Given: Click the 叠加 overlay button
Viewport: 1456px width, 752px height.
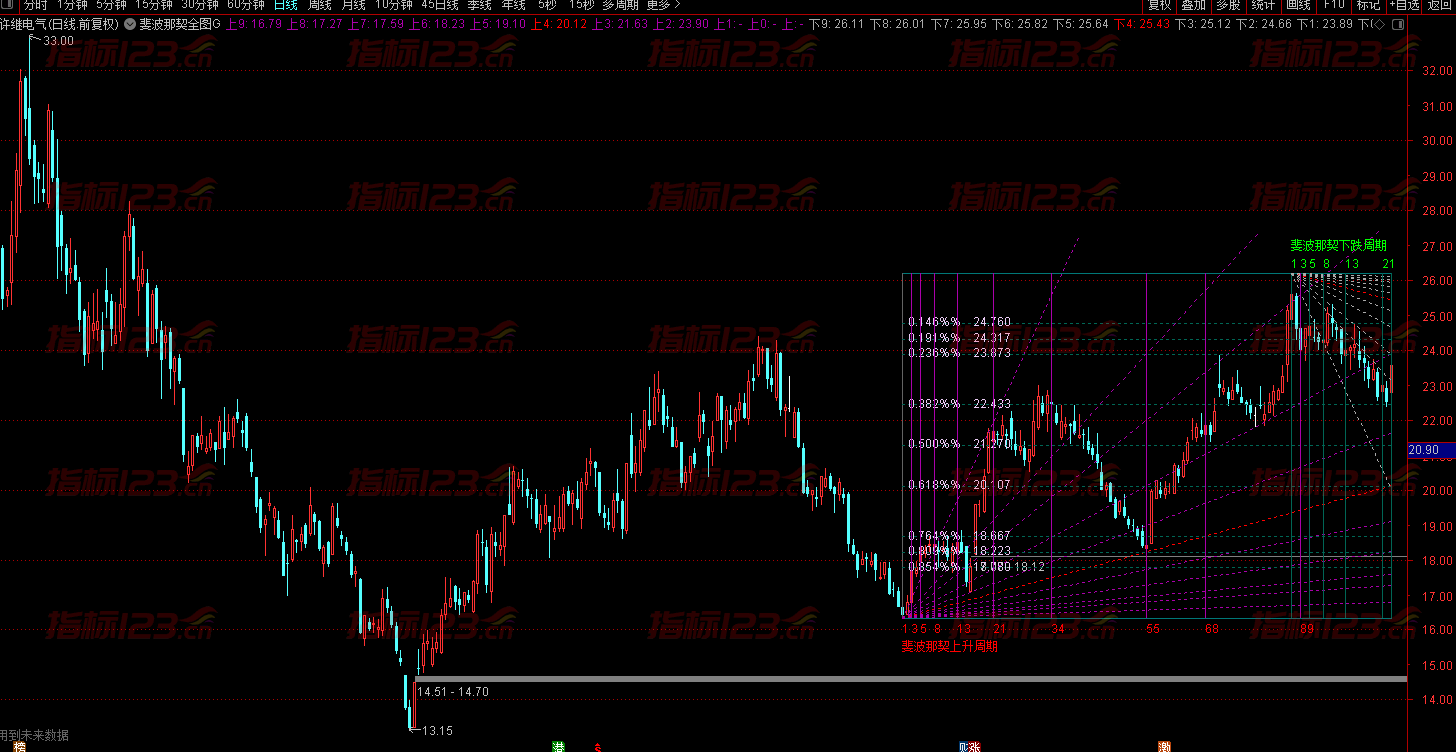Looking at the screenshot, I should click(1193, 5).
